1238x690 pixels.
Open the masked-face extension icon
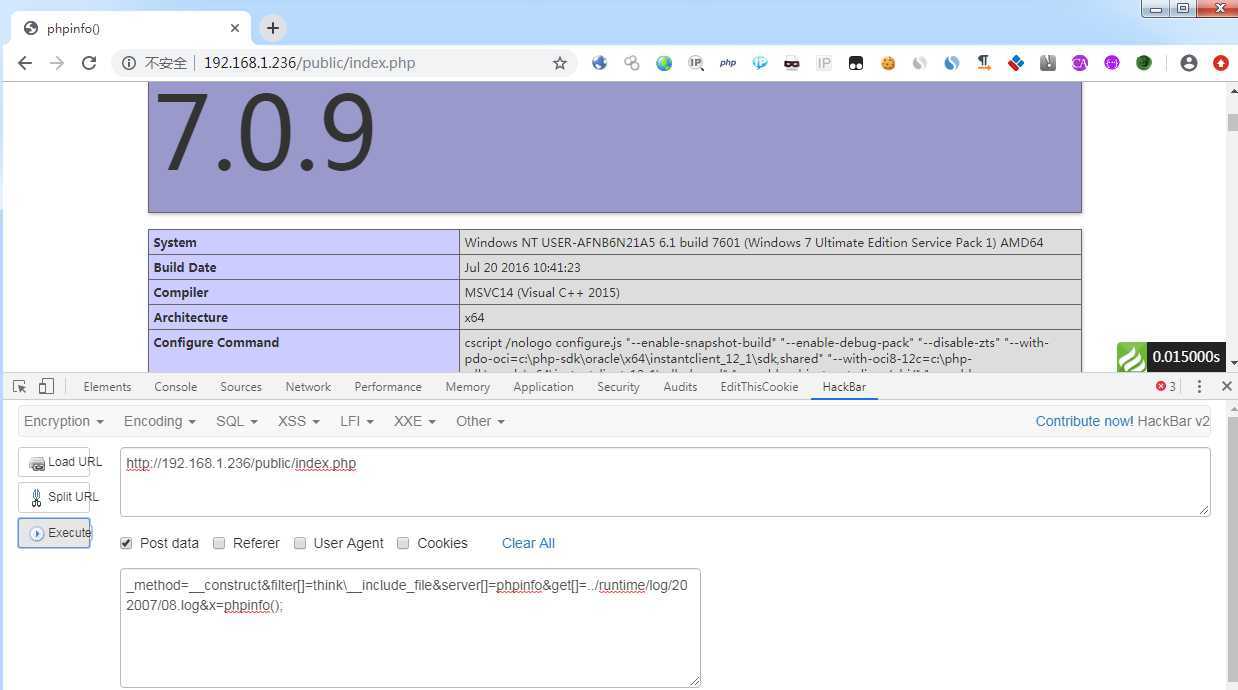[792, 63]
